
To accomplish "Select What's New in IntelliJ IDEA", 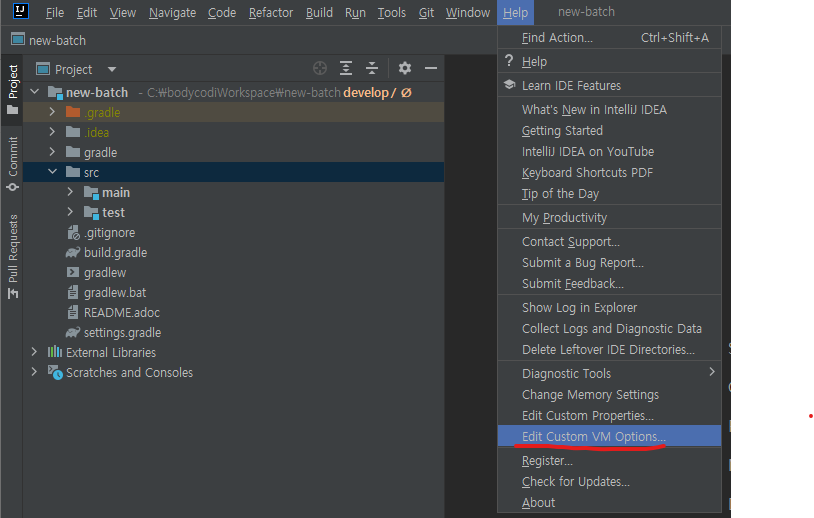I will pos(609,110).
